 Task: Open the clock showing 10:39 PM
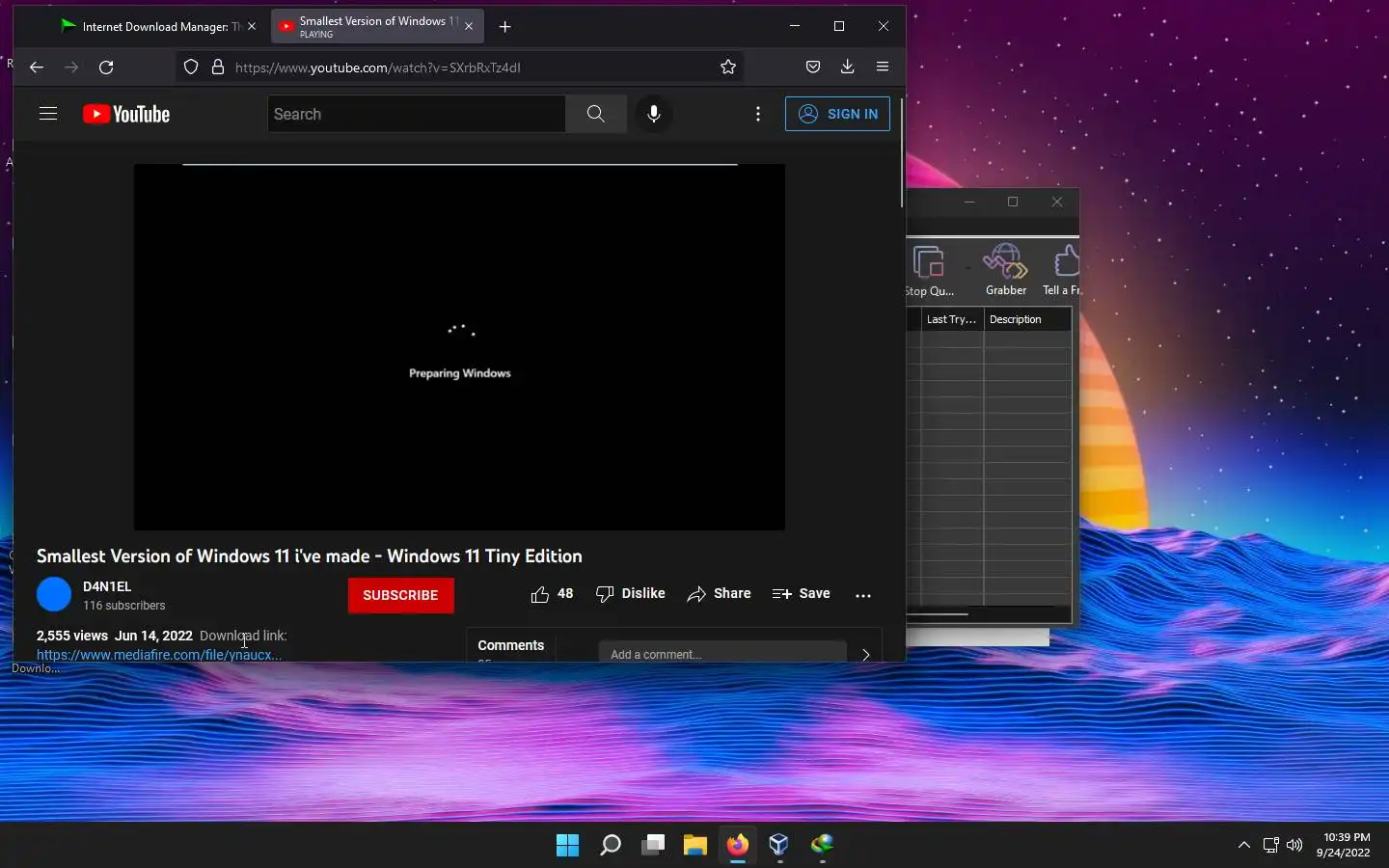pos(1345,845)
